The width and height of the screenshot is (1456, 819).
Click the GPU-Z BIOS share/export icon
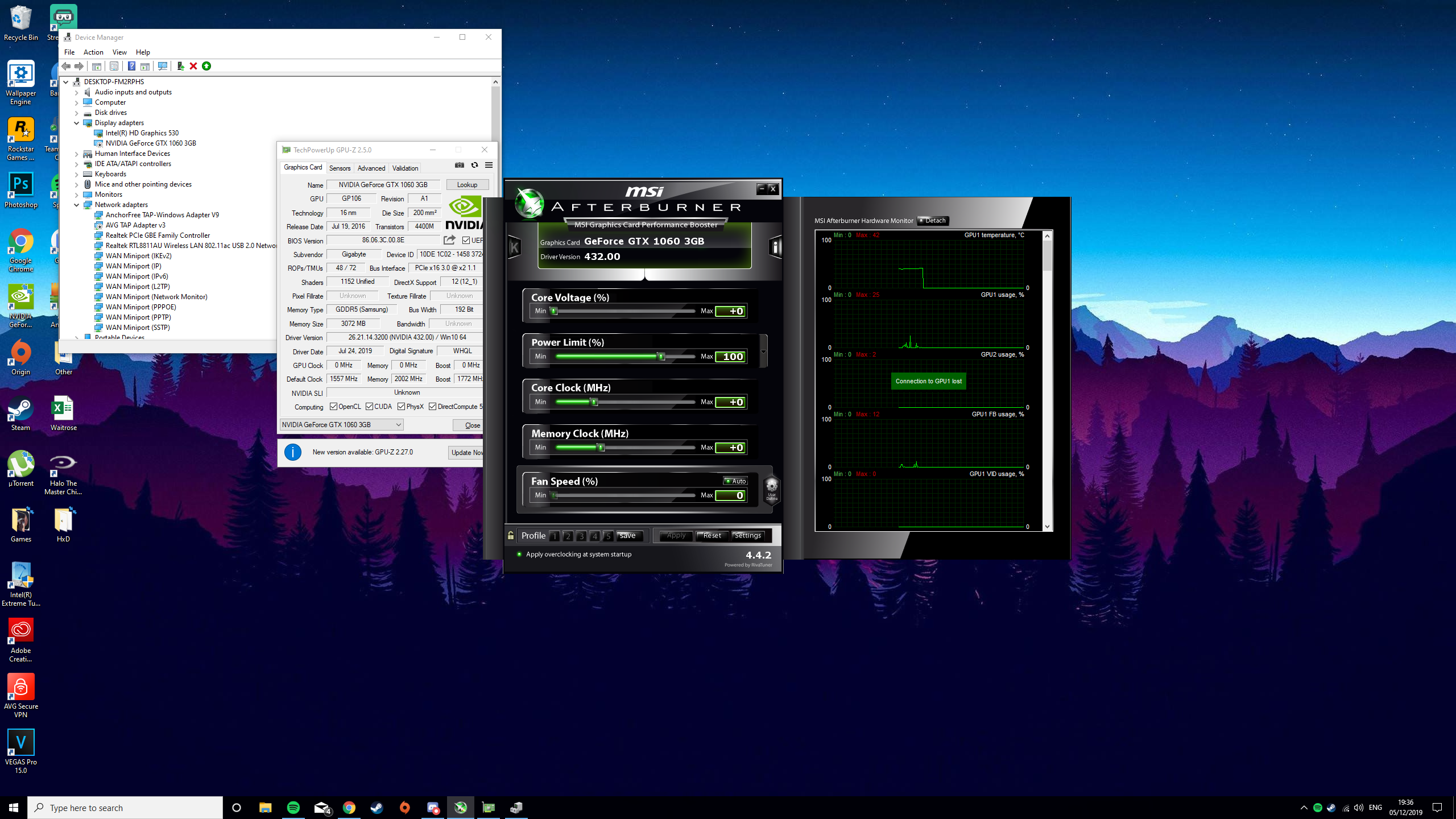449,240
